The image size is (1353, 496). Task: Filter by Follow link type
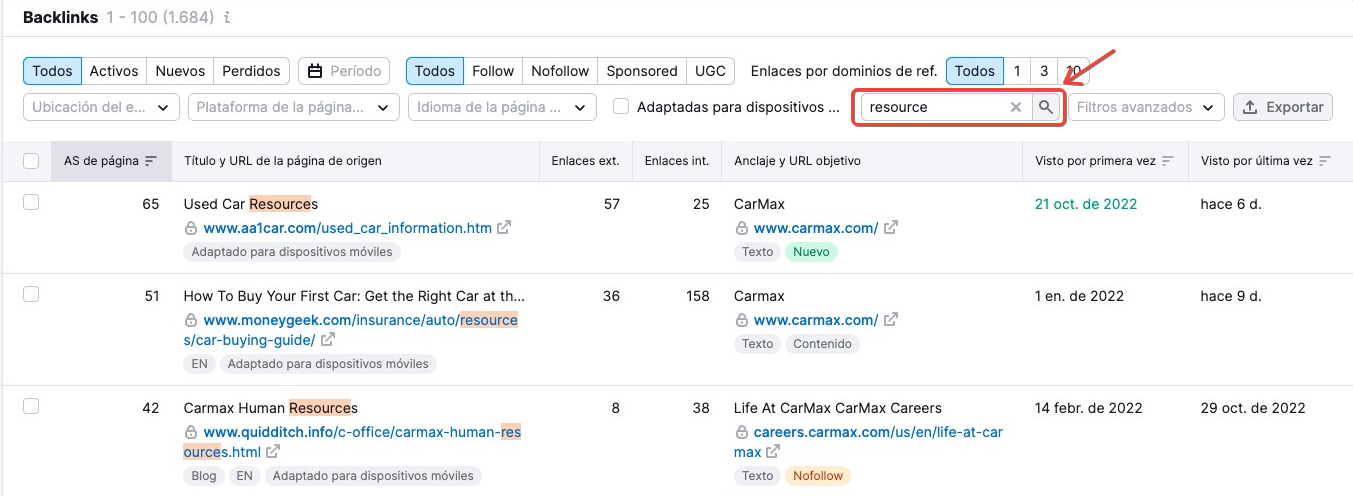493,71
